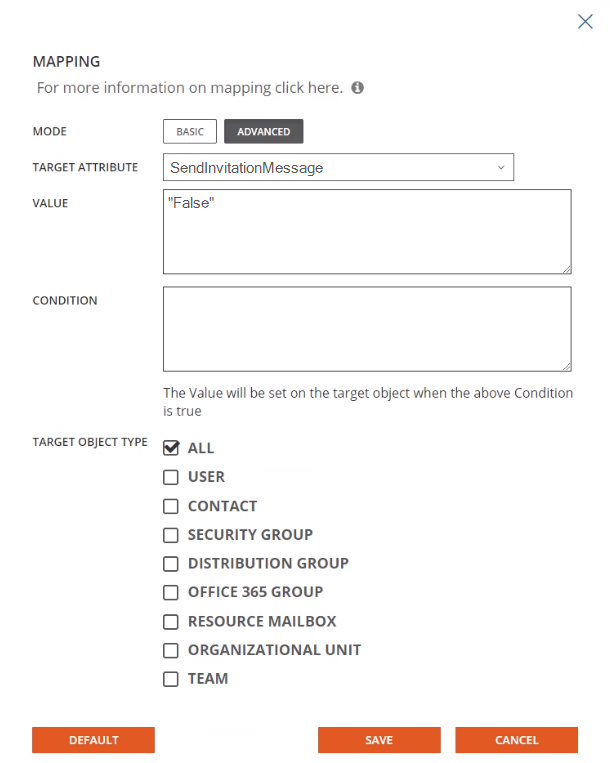Switch mode to Advanced
The height and width of the screenshot is (763, 610).
(264, 132)
